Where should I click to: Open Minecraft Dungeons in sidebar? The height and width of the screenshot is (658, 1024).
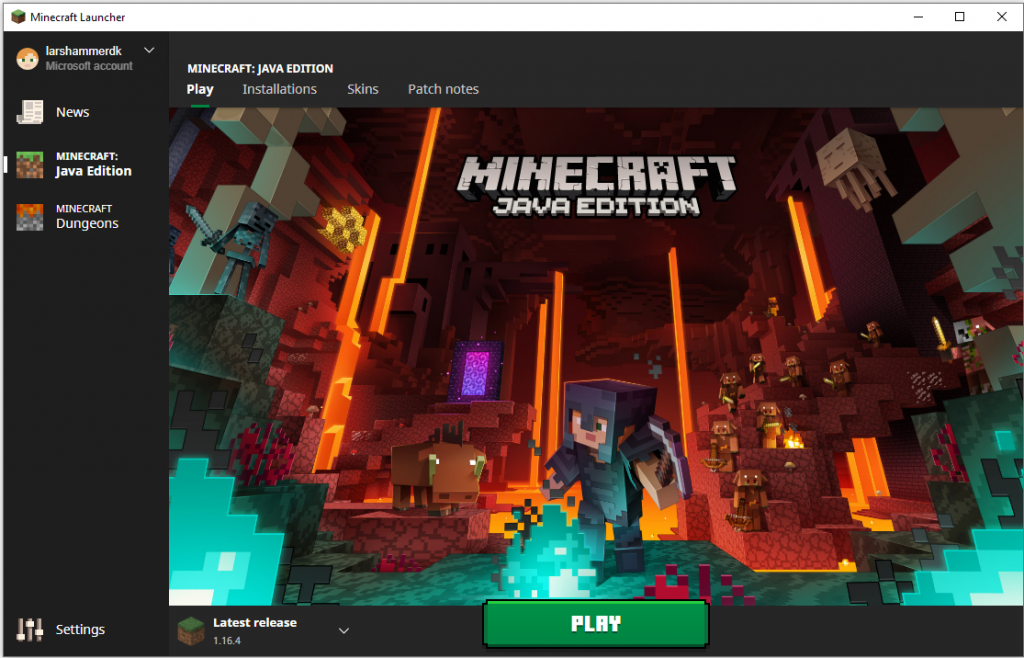pos(88,217)
